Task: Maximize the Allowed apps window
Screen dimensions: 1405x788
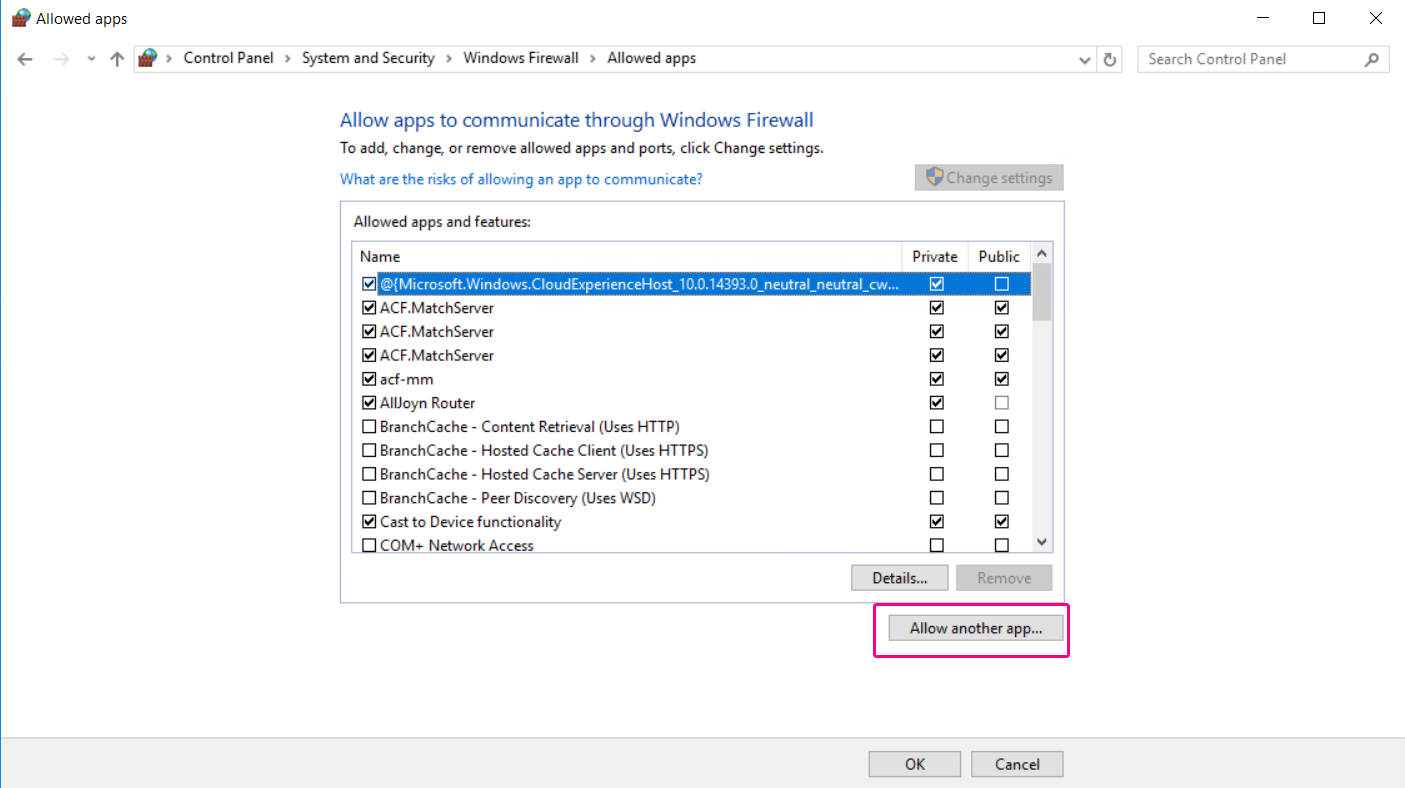Action: coord(1319,18)
